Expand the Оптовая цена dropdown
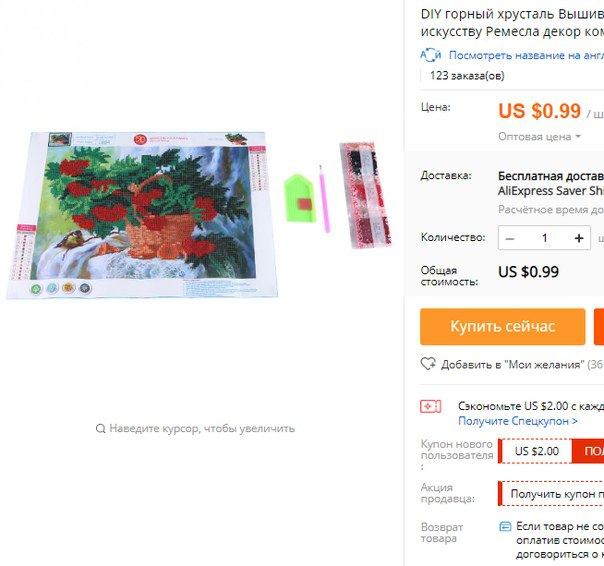Image resolution: width=604 pixels, height=566 pixels. coord(539,136)
